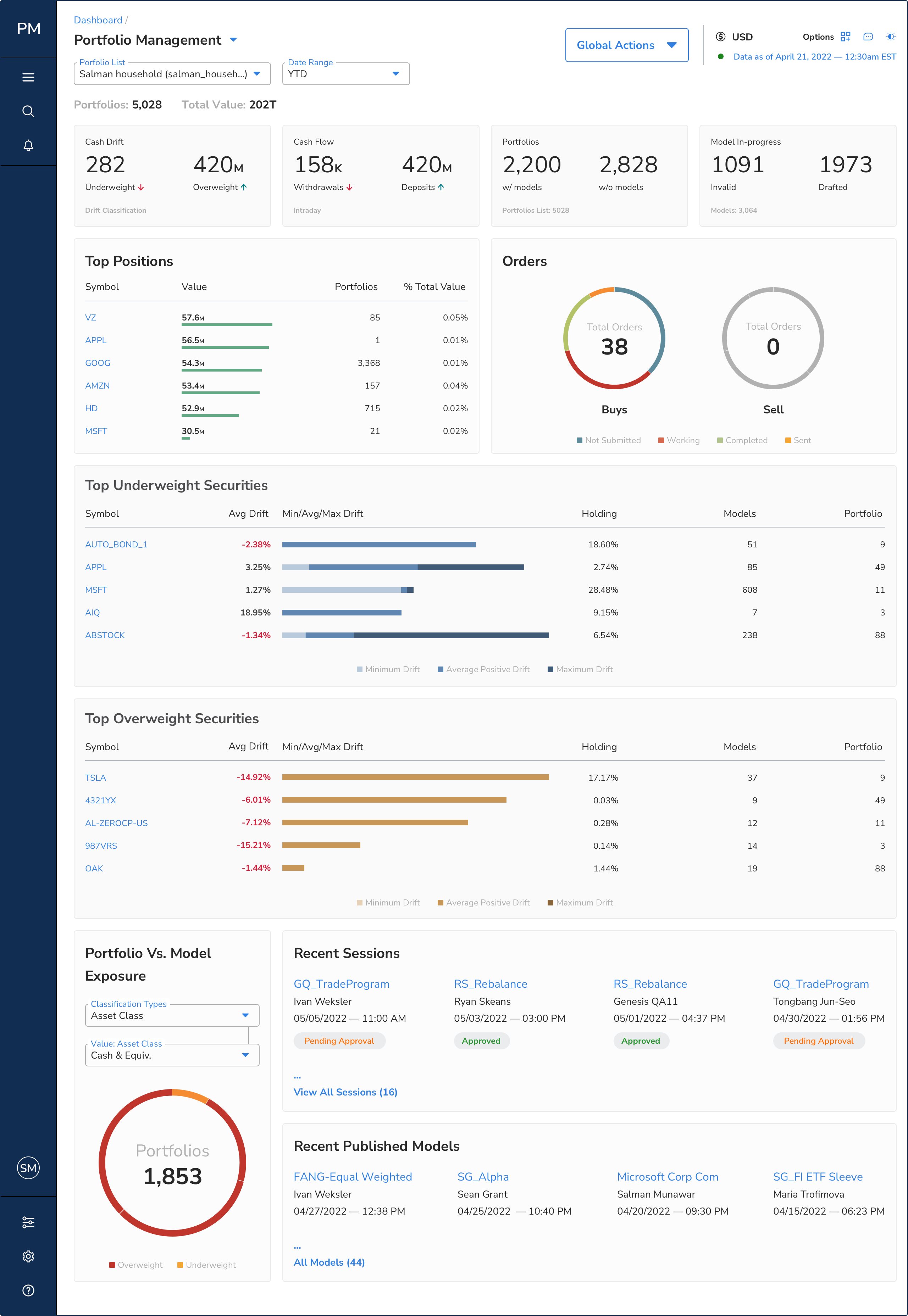This screenshot has height=1316, width=908.
Task: Open ABSTOCK underweight security
Action: pos(105,635)
